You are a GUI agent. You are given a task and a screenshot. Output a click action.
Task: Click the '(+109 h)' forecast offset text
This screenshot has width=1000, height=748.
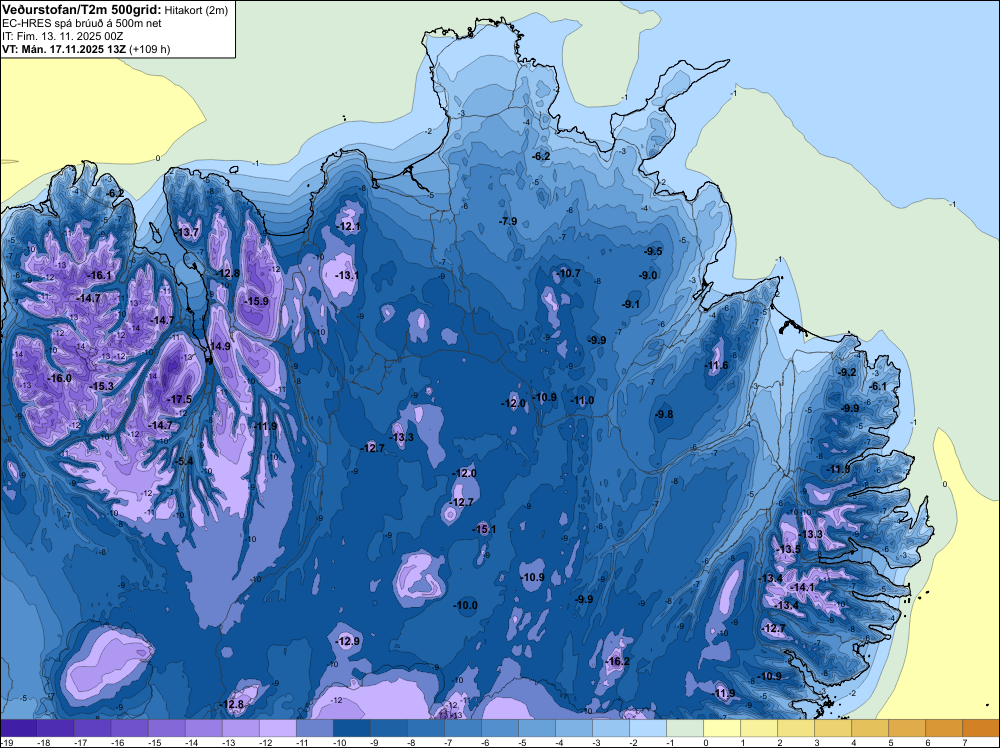point(149,49)
